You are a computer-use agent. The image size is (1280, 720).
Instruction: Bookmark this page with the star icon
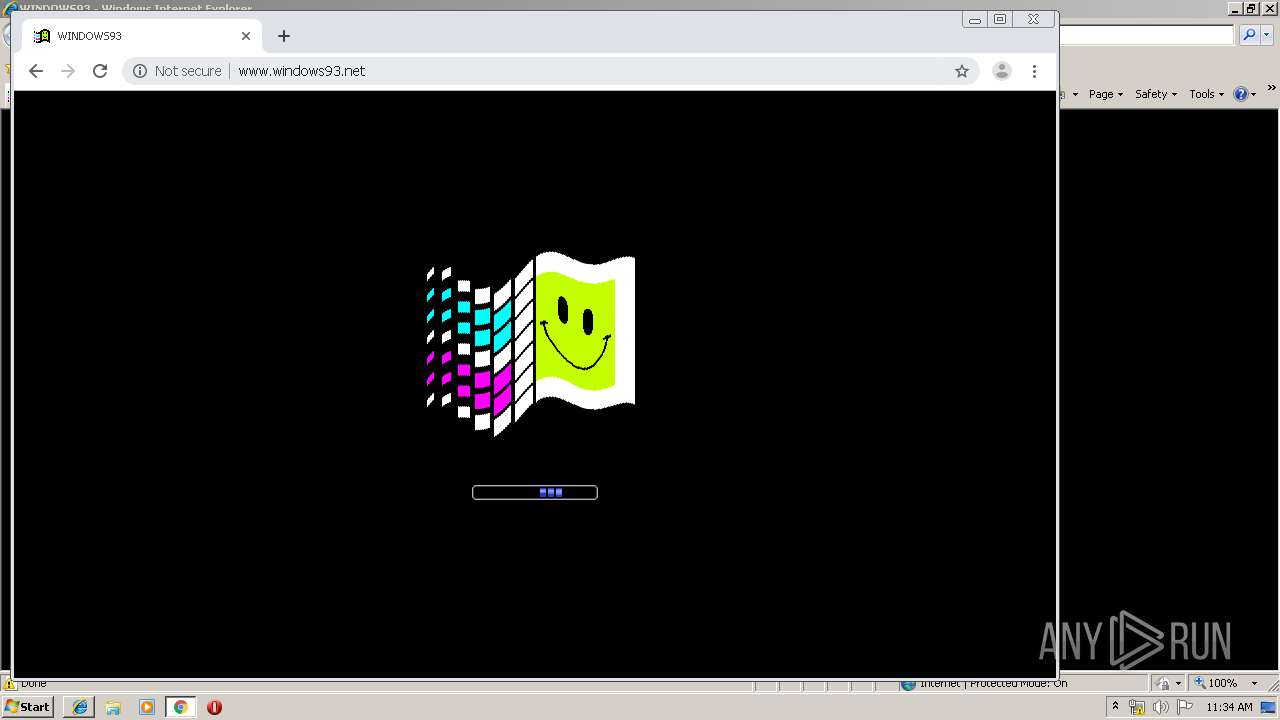[962, 71]
